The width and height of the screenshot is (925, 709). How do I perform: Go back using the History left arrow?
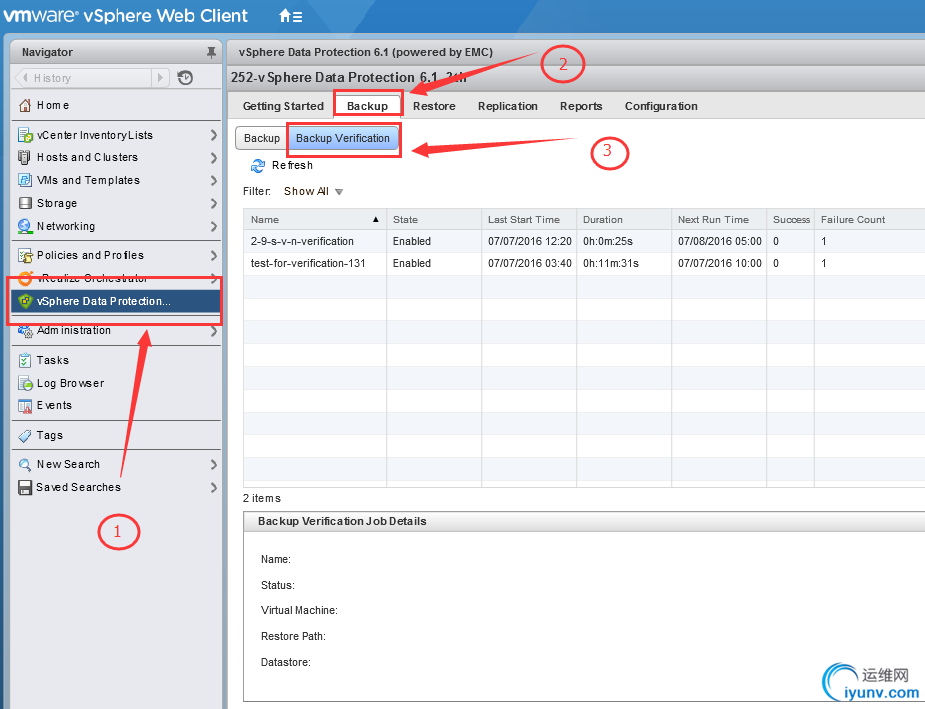pyautogui.click(x=25, y=78)
